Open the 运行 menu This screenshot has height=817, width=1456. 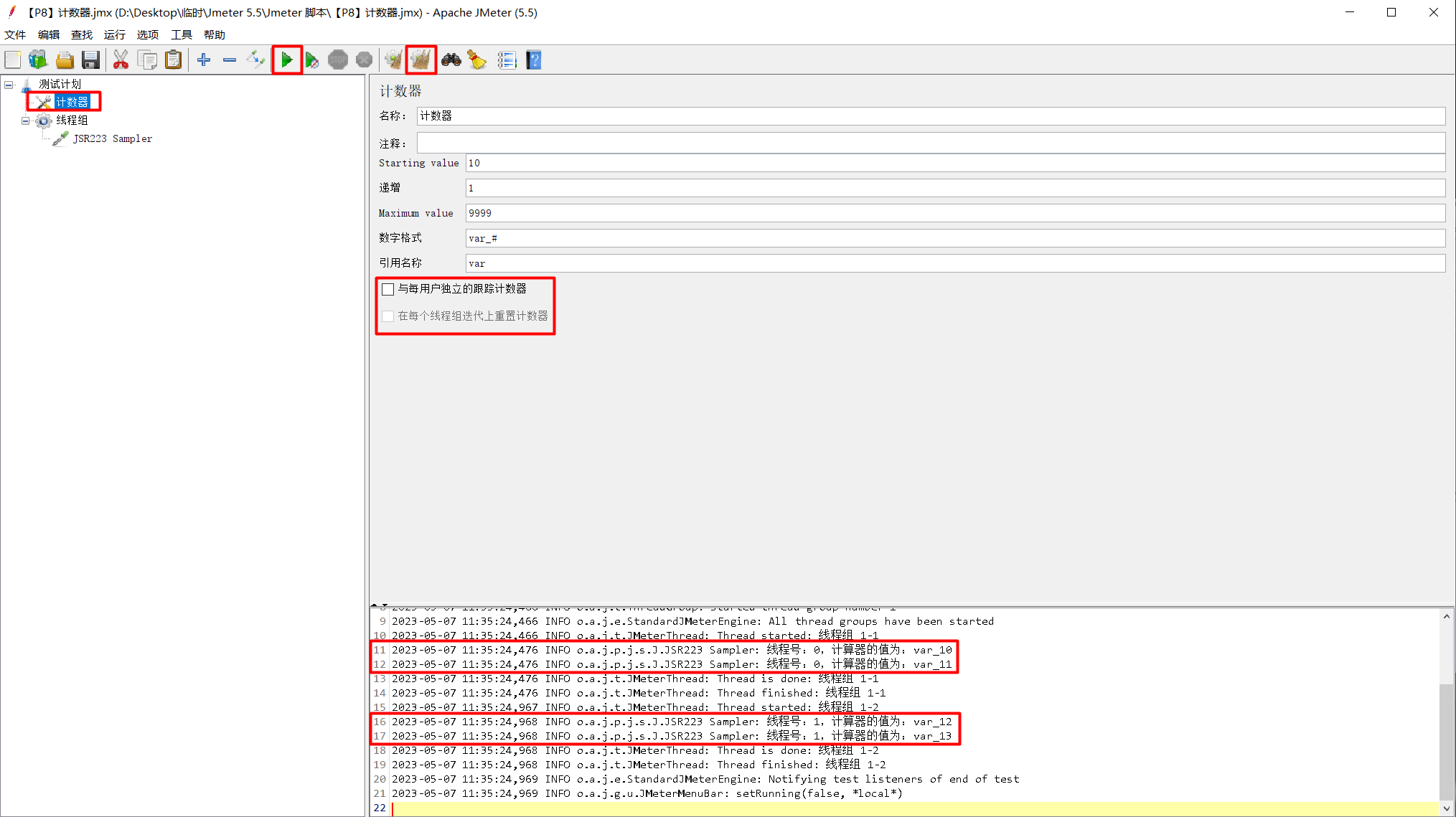point(115,34)
